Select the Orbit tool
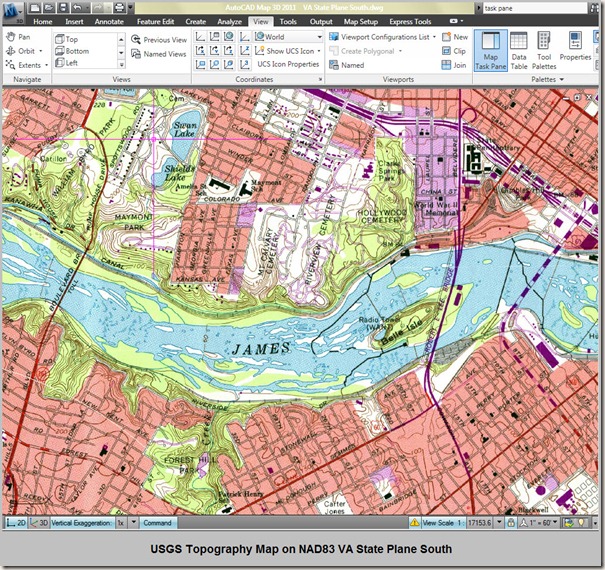605x570 pixels. point(20,51)
